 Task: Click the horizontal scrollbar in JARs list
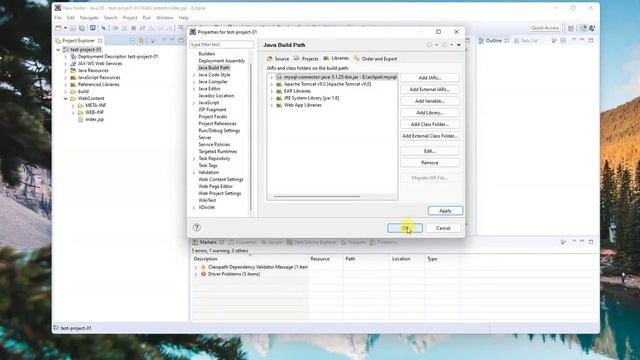317,196
